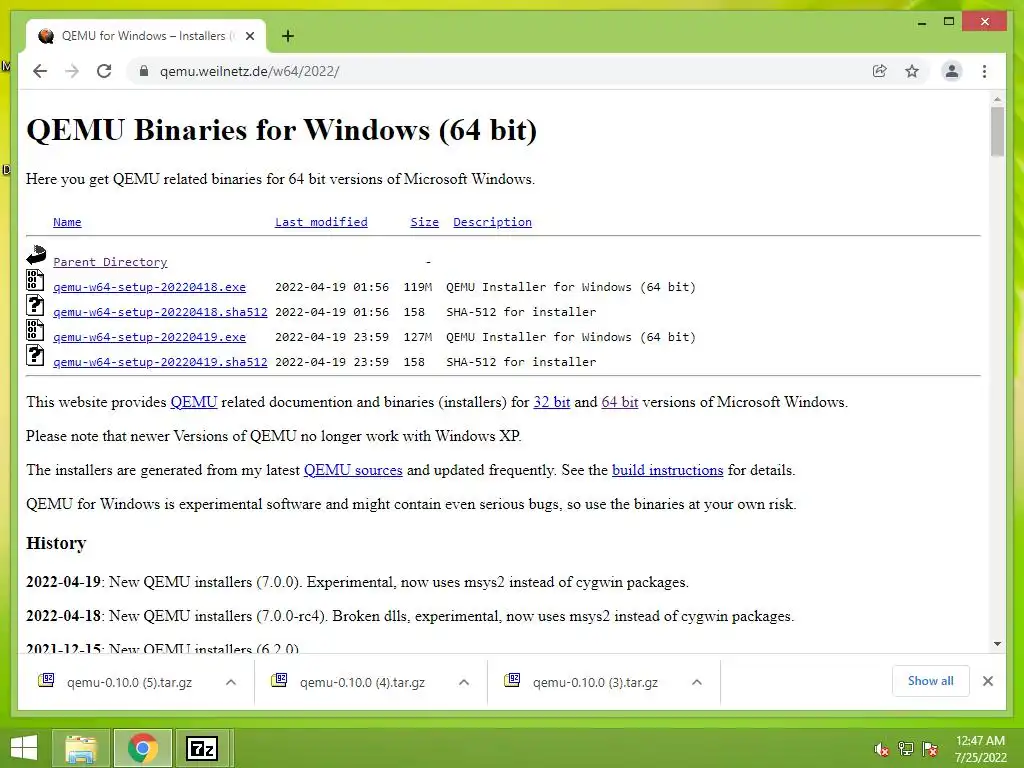Download qemu-w64-setup-20220419.exe
Viewport: 1024px width, 768px height.
tap(150, 337)
